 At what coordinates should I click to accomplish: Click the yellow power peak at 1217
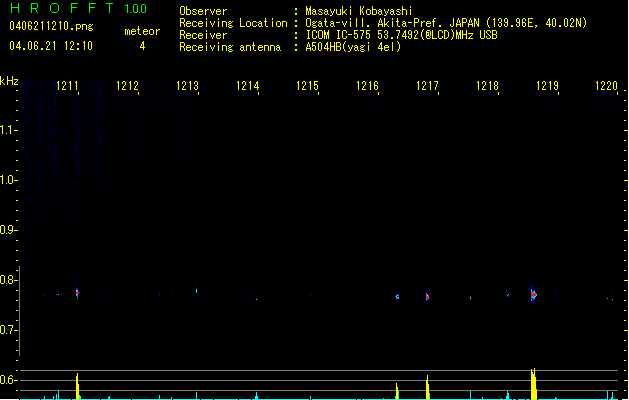428,388
